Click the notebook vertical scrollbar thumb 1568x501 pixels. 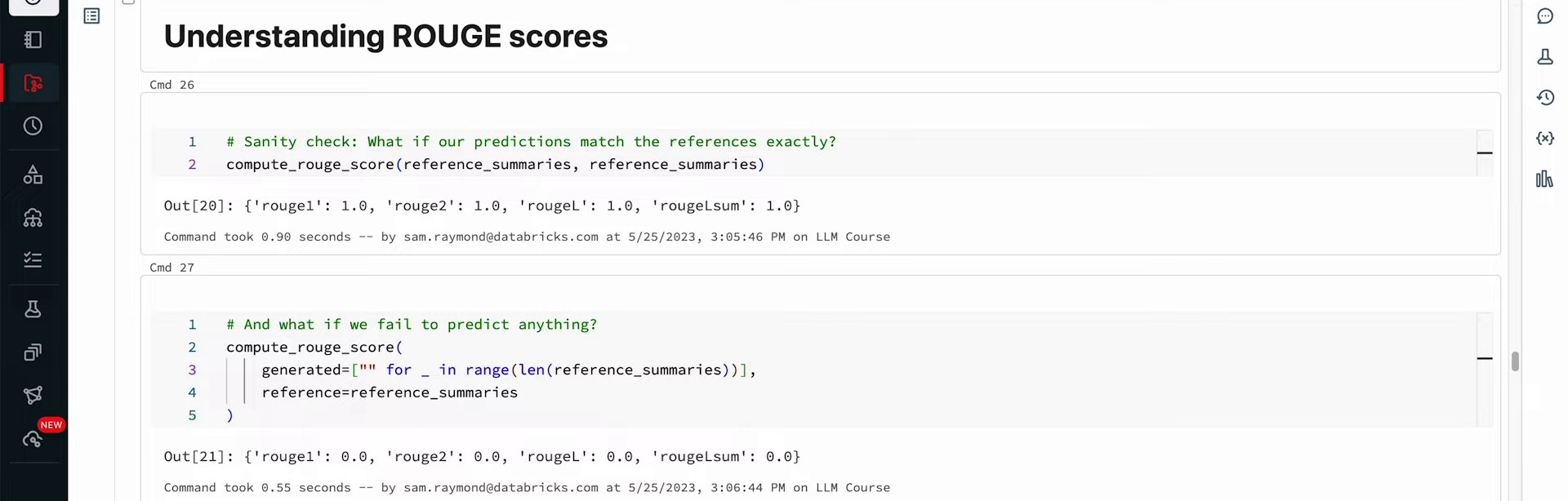(1515, 361)
